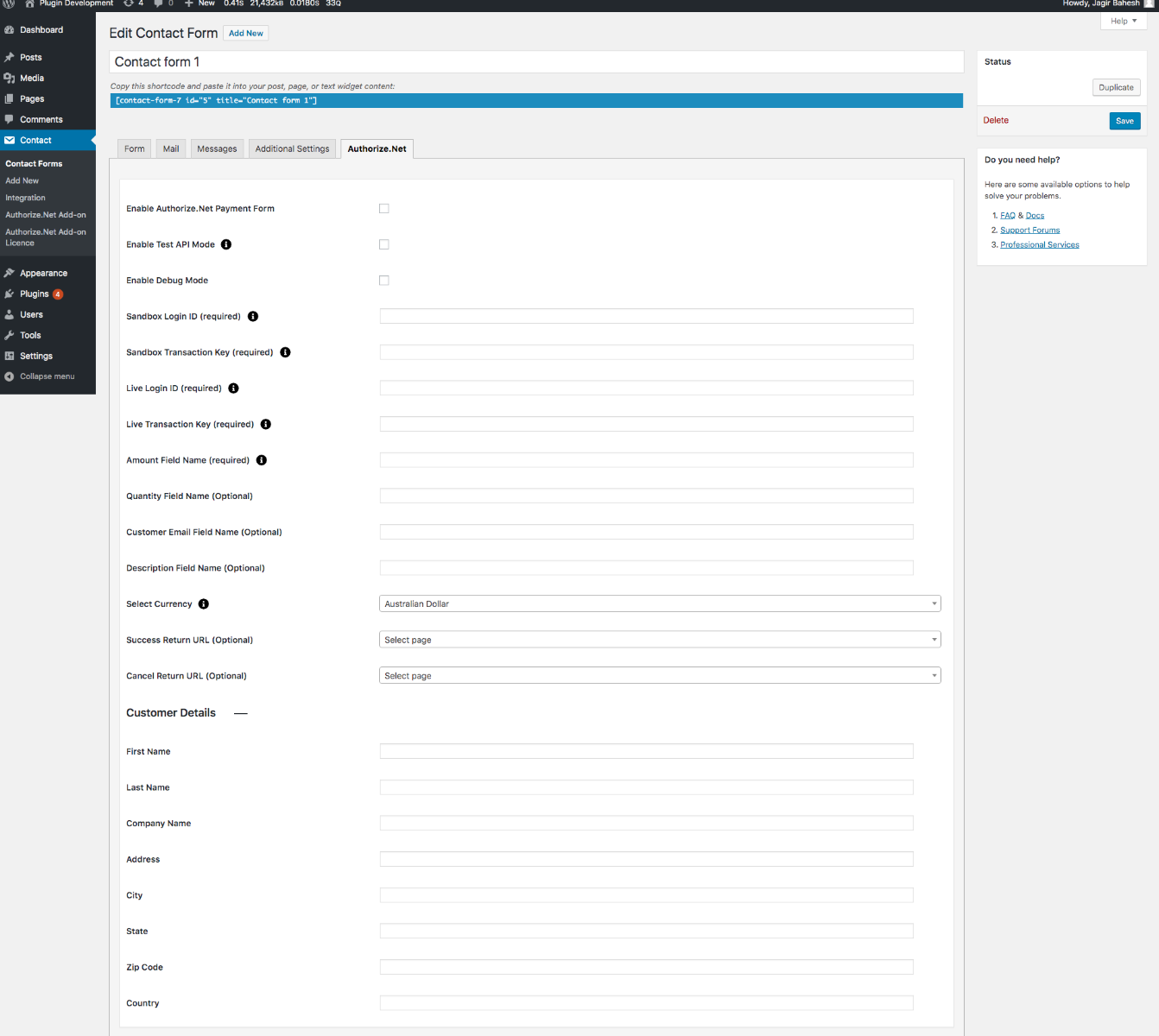Viewport: 1159px width, 1036px height.
Task: Click info icon beside Enable Test API Mode
Action: (226, 244)
